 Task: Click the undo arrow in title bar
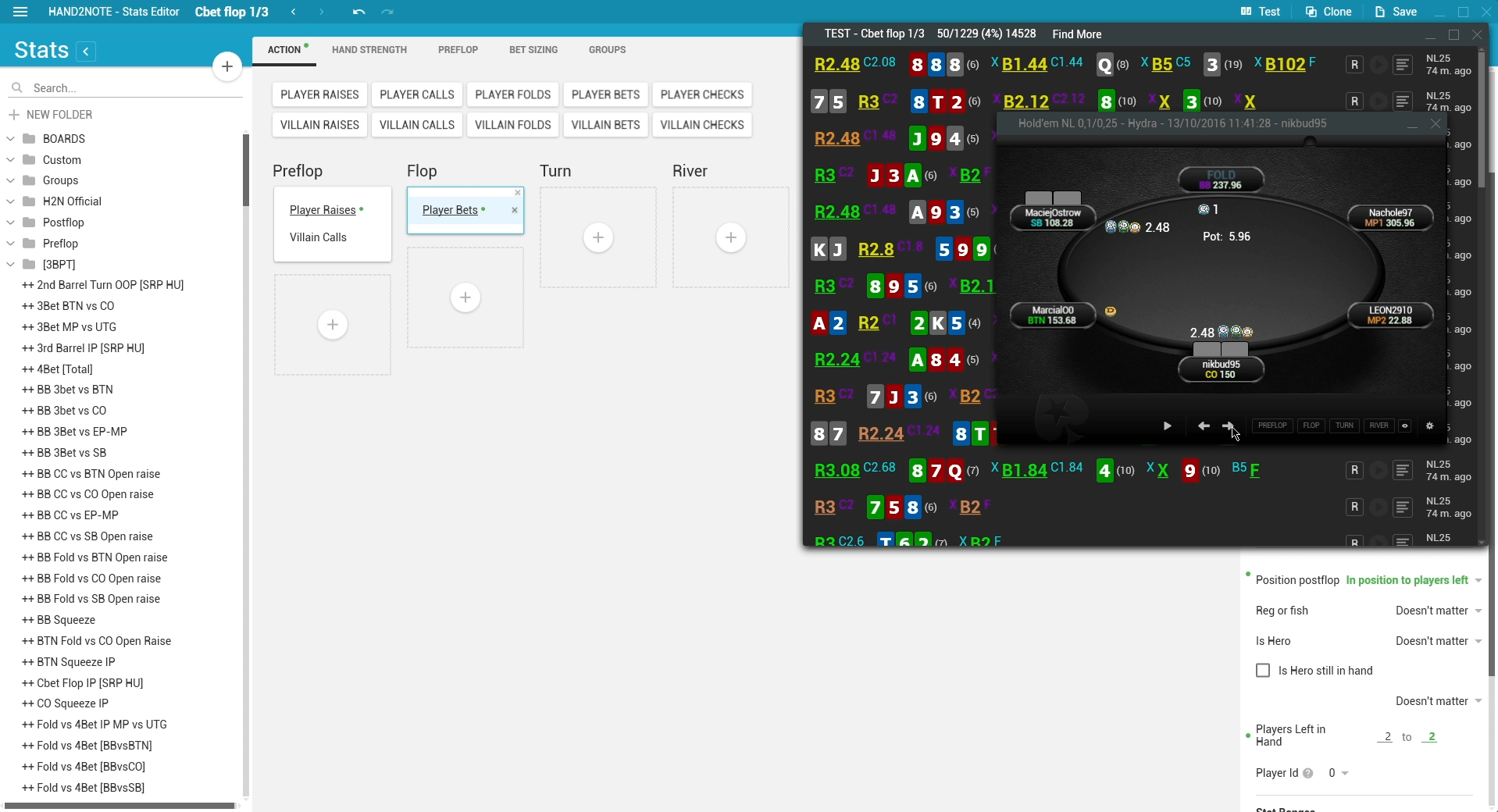click(358, 12)
